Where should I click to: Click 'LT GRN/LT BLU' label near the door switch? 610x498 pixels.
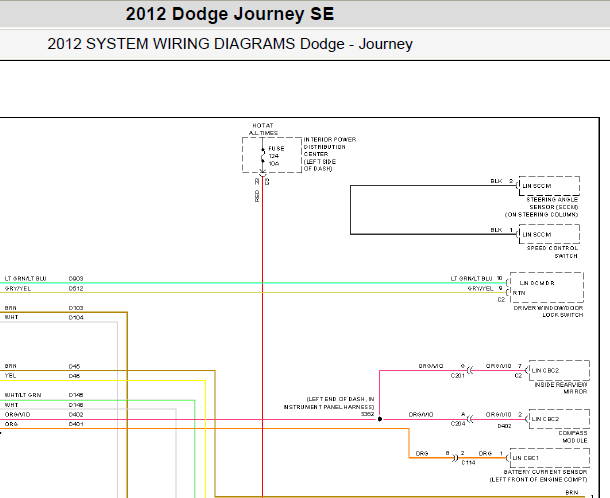pos(472,279)
